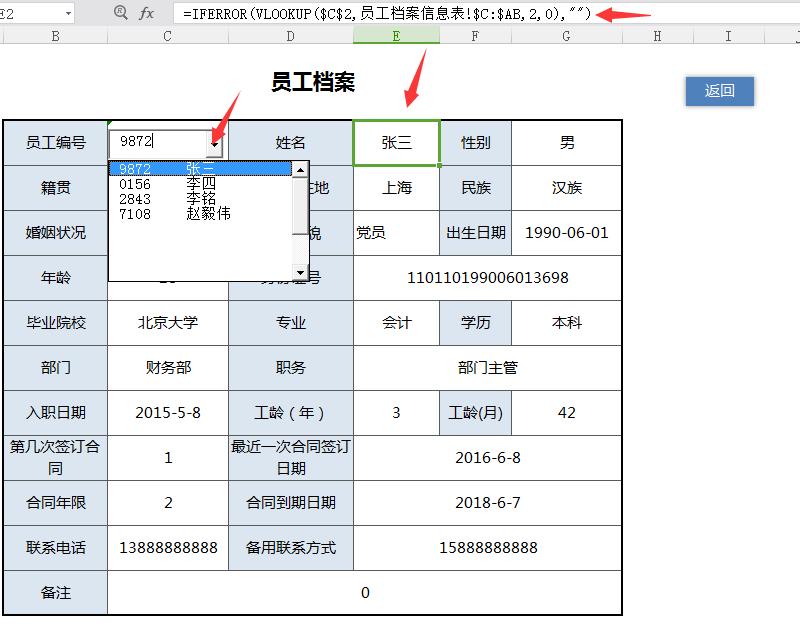Open the employee ID combo box dropdown arrow
The height and width of the screenshot is (624, 800).
[216, 143]
